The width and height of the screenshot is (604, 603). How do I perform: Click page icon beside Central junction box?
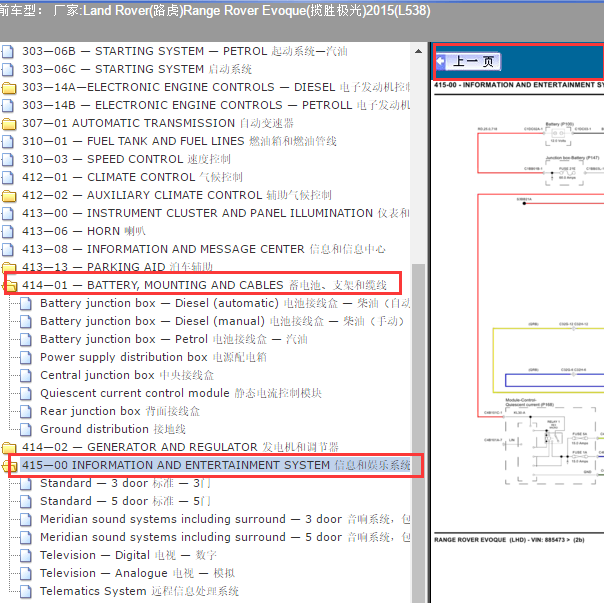26,376
